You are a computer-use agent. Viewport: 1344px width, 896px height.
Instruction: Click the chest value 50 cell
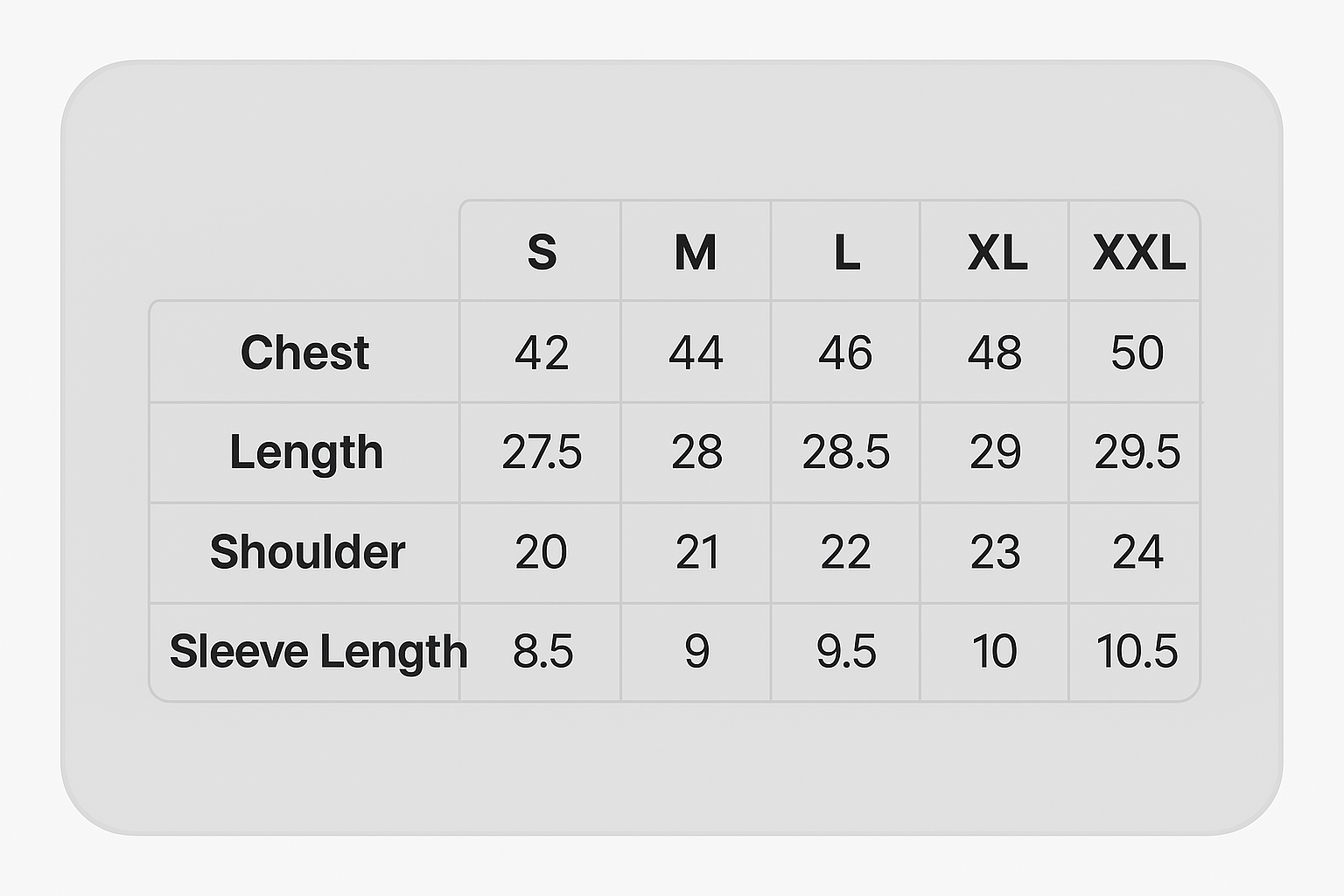[x=1137, y=353]
